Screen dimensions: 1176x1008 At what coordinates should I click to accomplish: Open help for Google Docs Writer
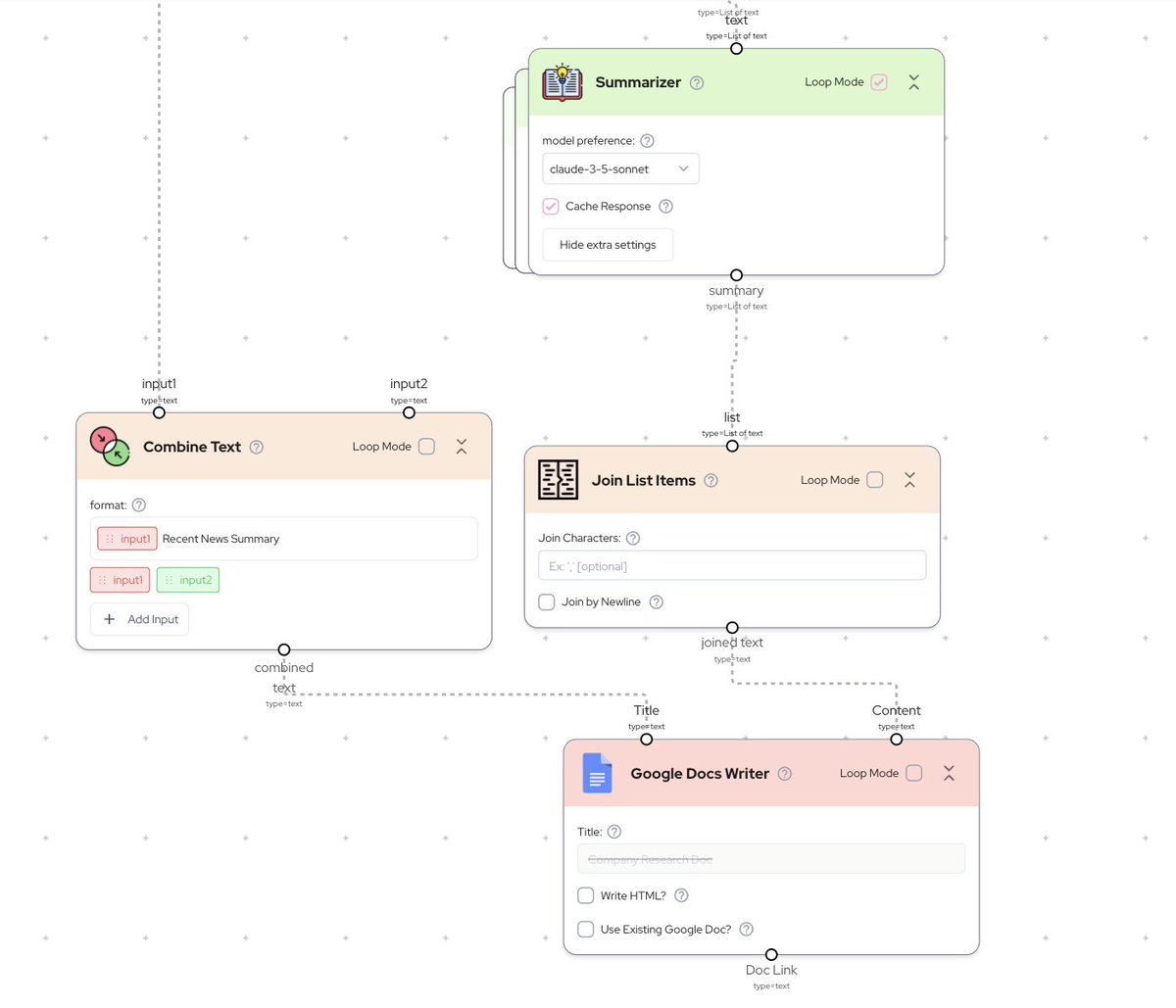pyautogui.click(x=785, y=774)
